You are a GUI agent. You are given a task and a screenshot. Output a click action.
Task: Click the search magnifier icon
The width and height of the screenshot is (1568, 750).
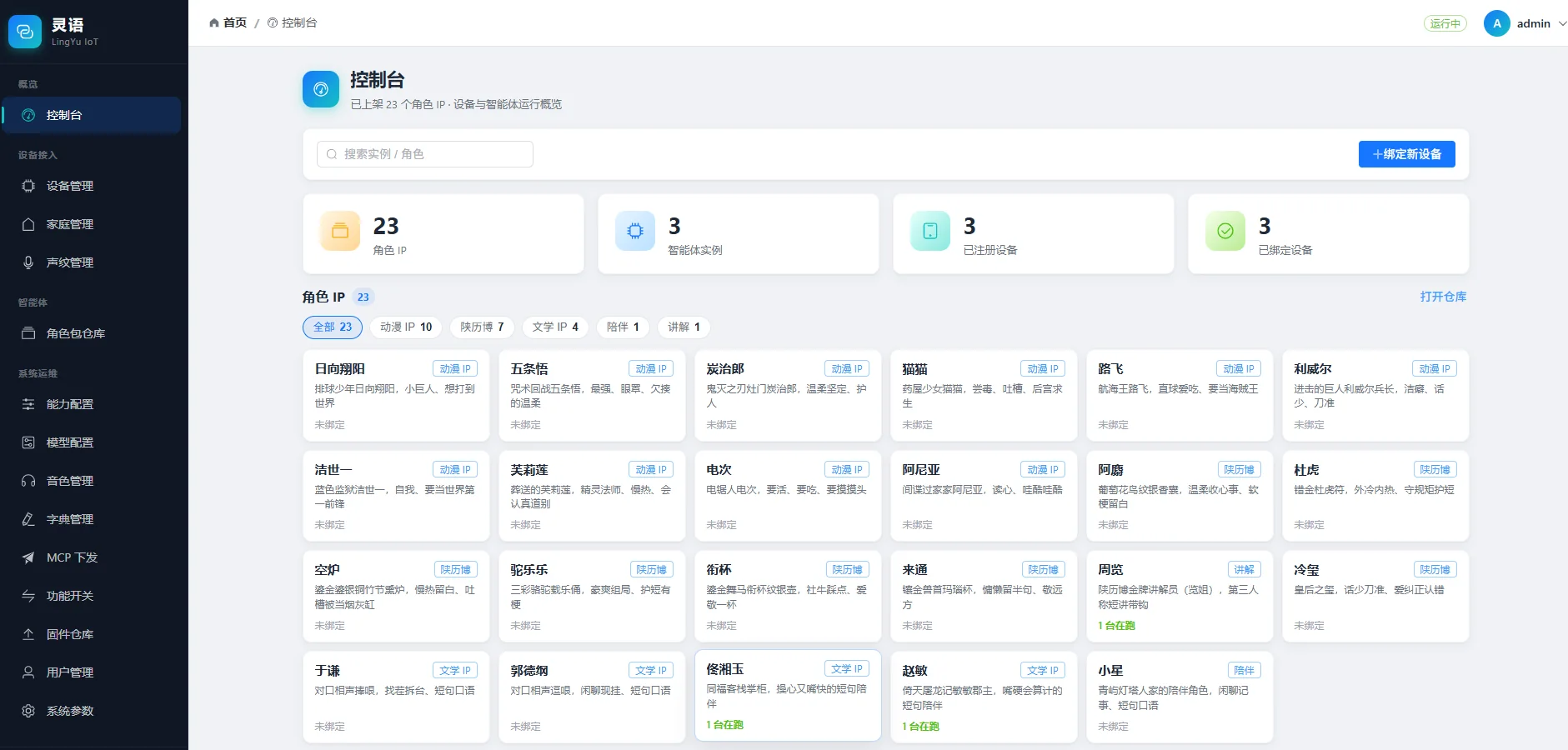[x=332, y=154]
